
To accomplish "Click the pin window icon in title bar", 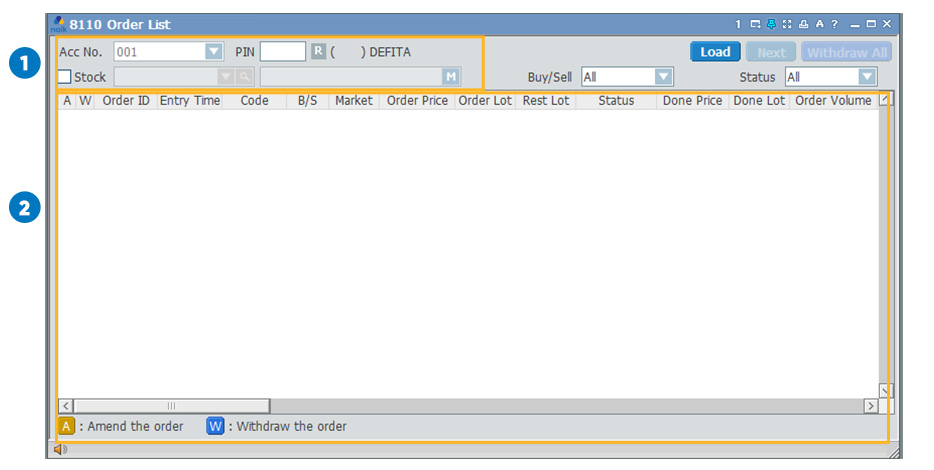I will tap(771, 24).
